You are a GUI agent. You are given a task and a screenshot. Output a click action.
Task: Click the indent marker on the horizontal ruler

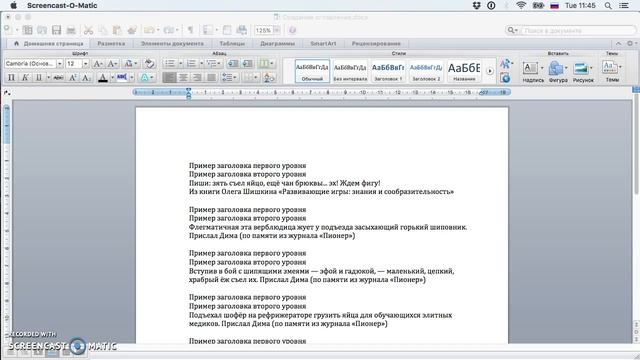188,93
